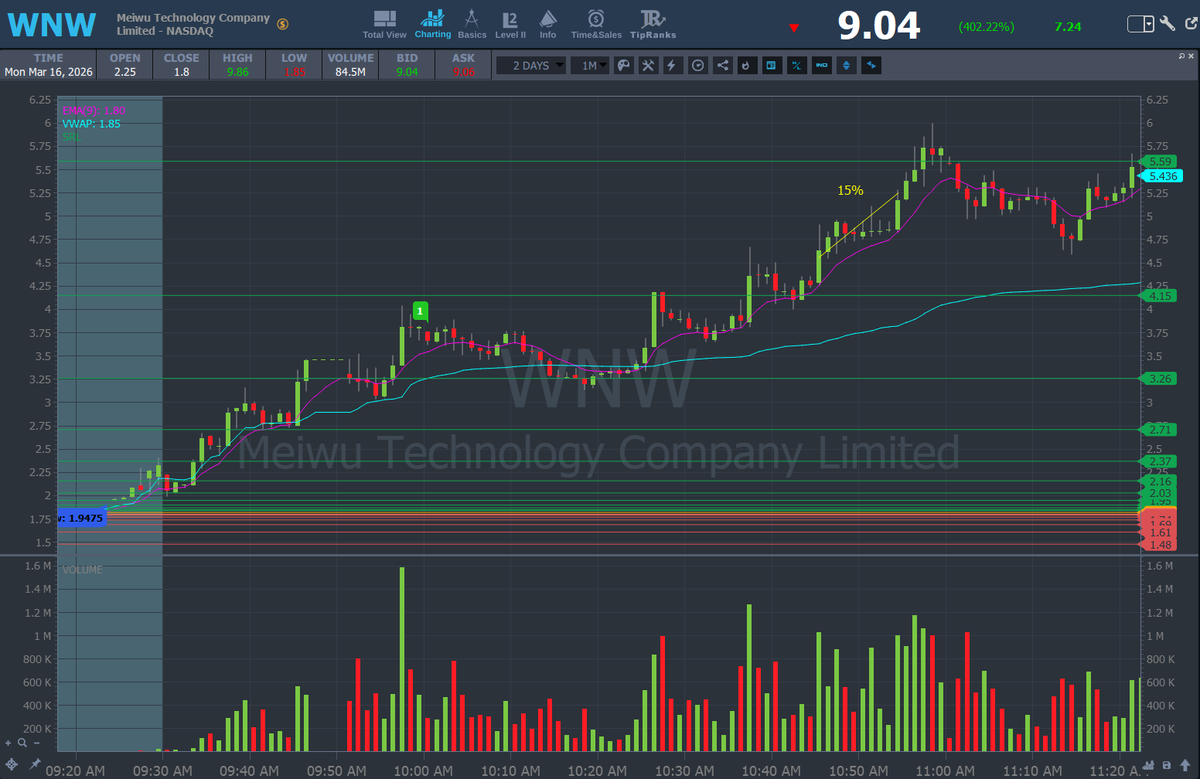This screenshot has height=779, width=1200.
Task: Open the window layout dropdown near wrench
Action: pyautogui.click(x=1141, y=24)
